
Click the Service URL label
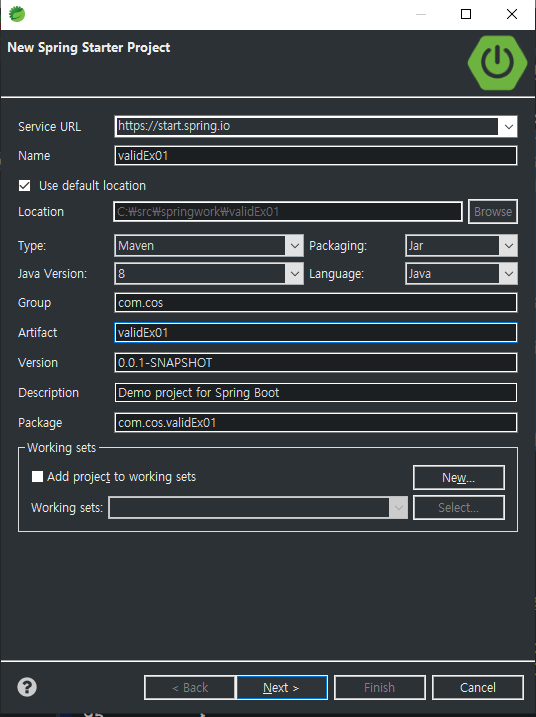click(49, 127)
